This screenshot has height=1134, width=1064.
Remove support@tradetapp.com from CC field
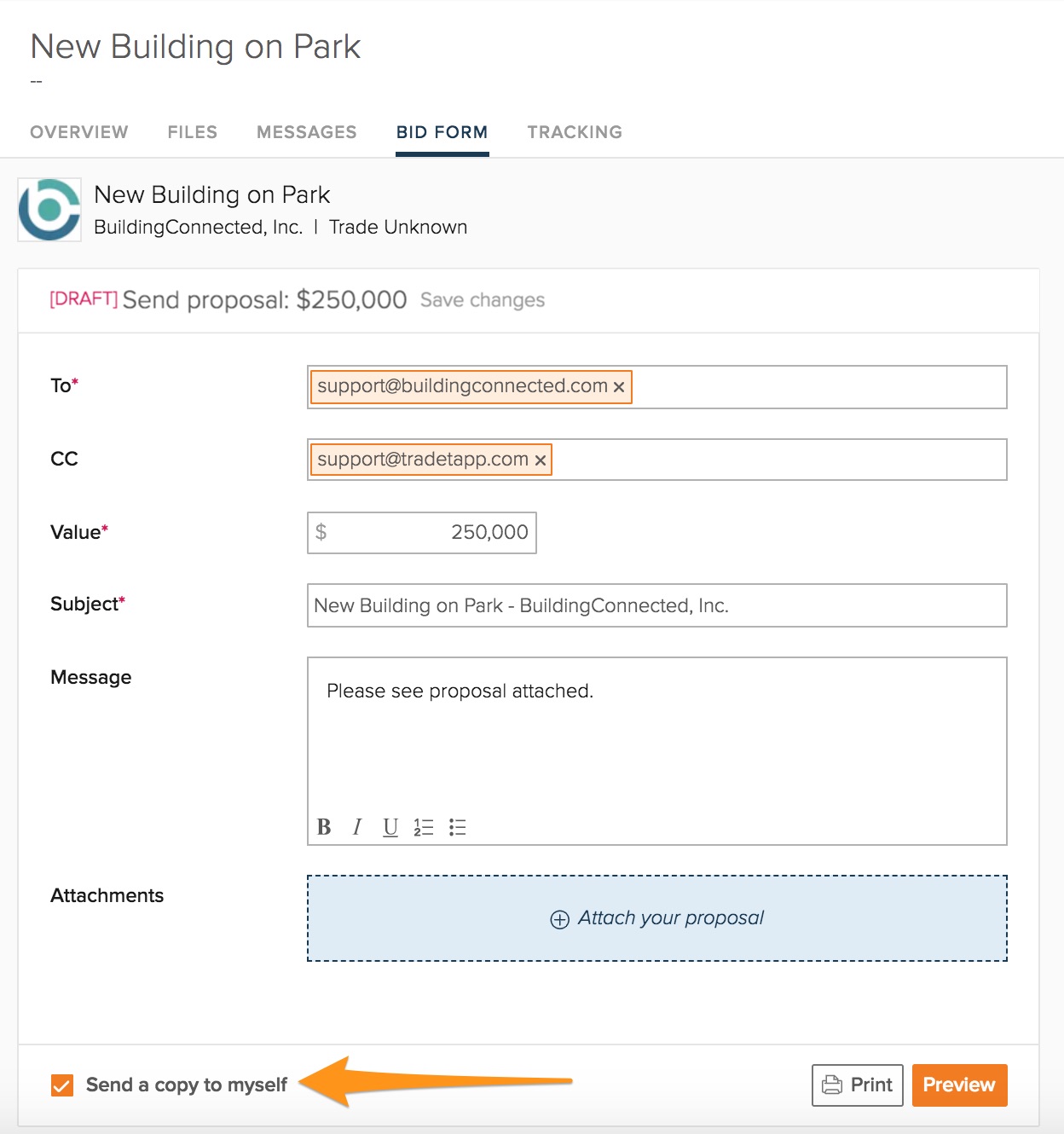coord(540,460)
